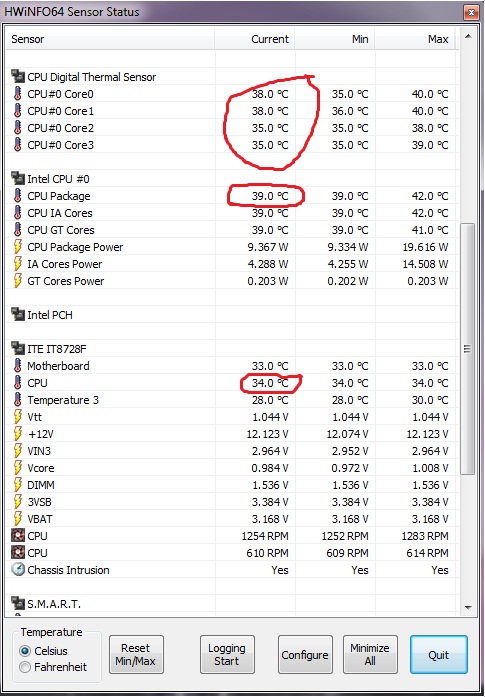Click the S.M.A.R.T. section icon
The width and height of the screenshot is (485, 697).
(18, 604)
